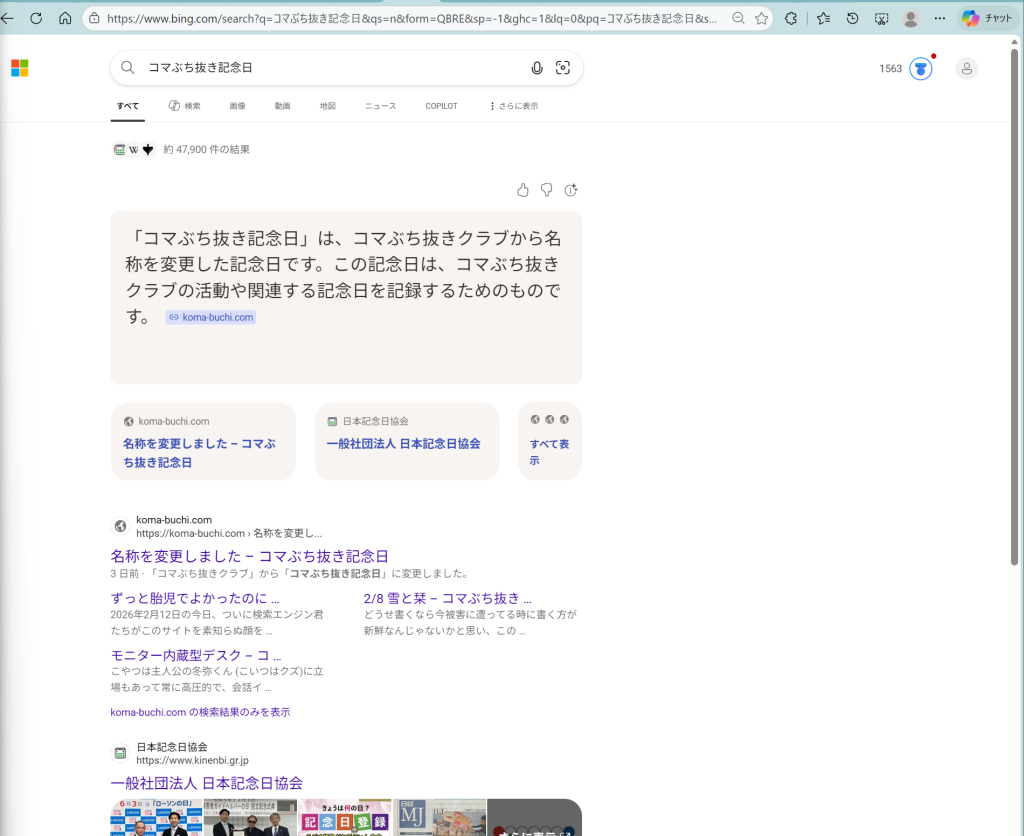
Task: Open the browser extensions puzzle icon
Action: coord(791,18)
